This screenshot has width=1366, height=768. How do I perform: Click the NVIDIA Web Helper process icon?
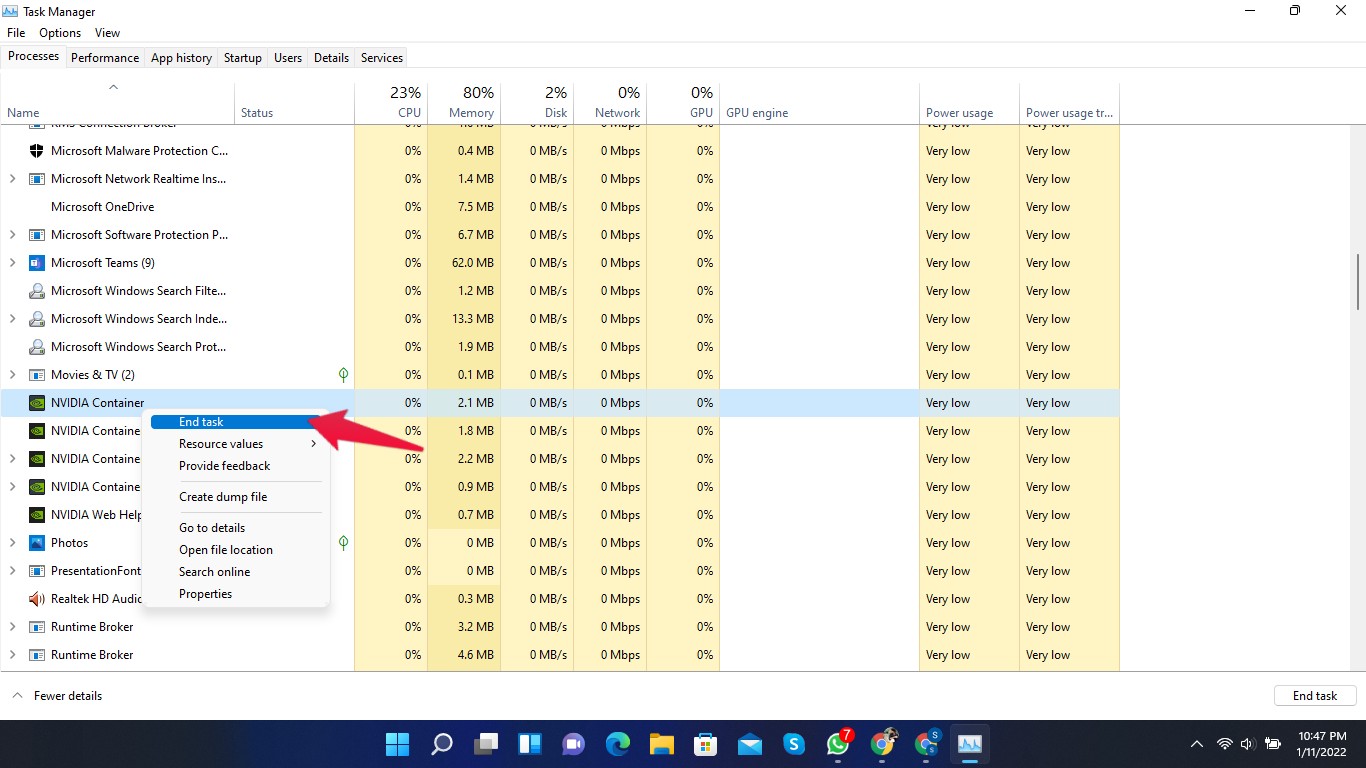[37, 515]
